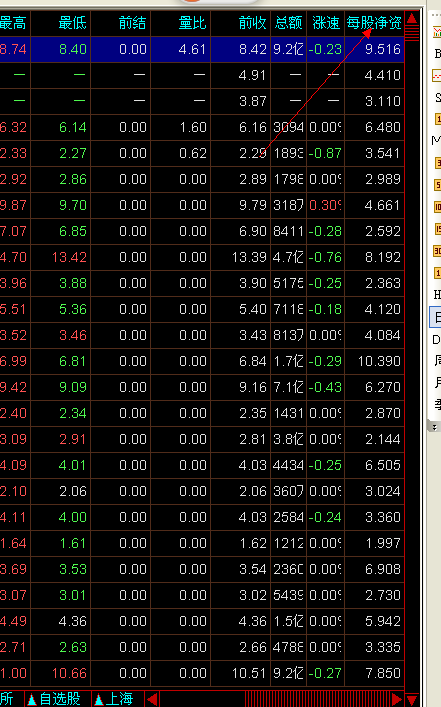Open the red line chart icon
Image resolution: width=441 pixels, height=707 pixels.
coord(436,76)
